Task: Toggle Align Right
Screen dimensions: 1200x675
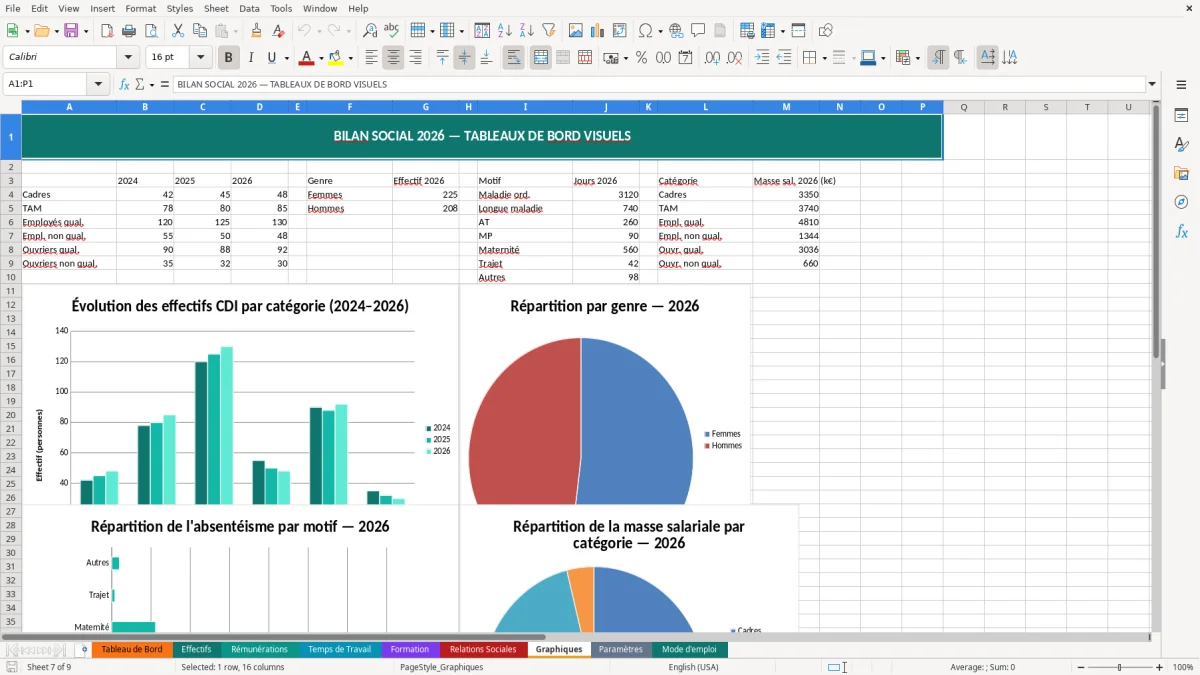Action: click(415, 58)
